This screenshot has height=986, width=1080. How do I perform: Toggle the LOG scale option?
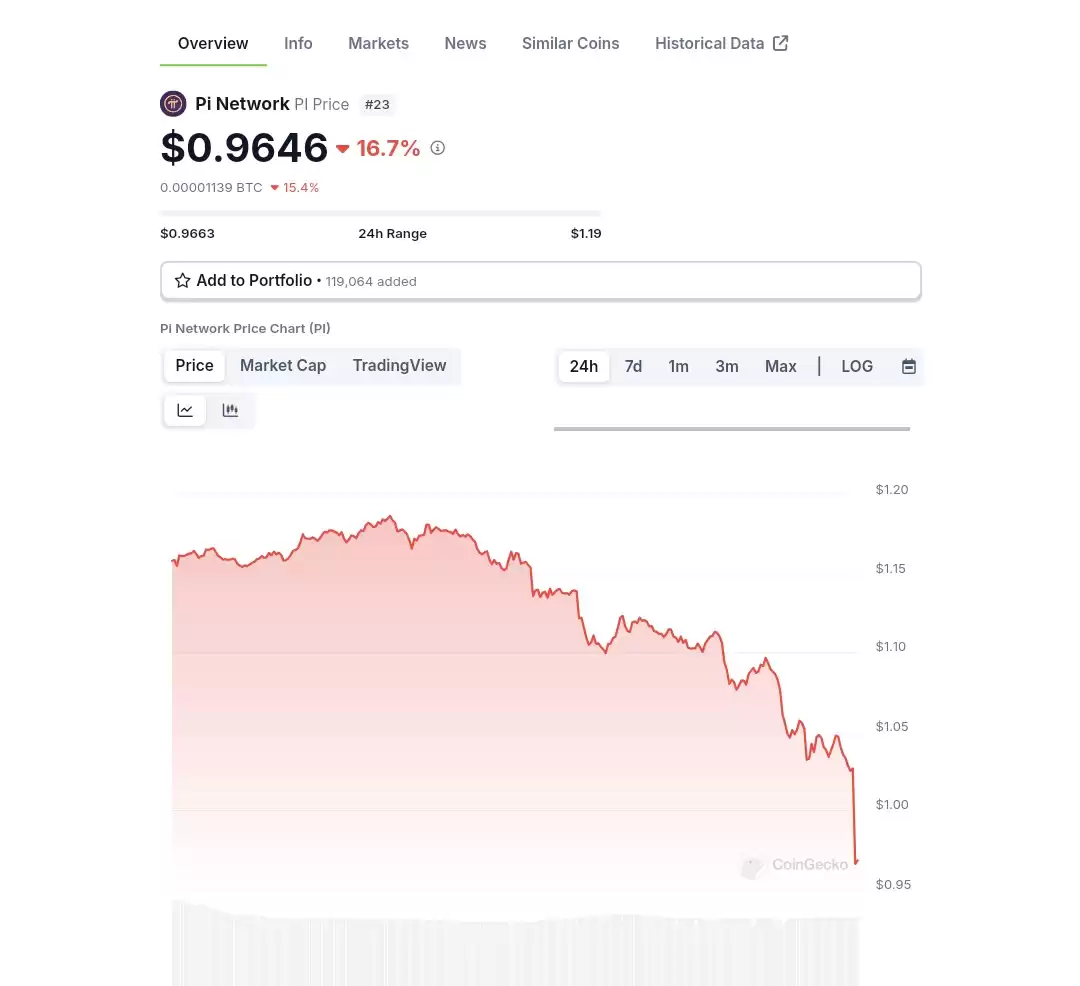(x=857, y=366)
